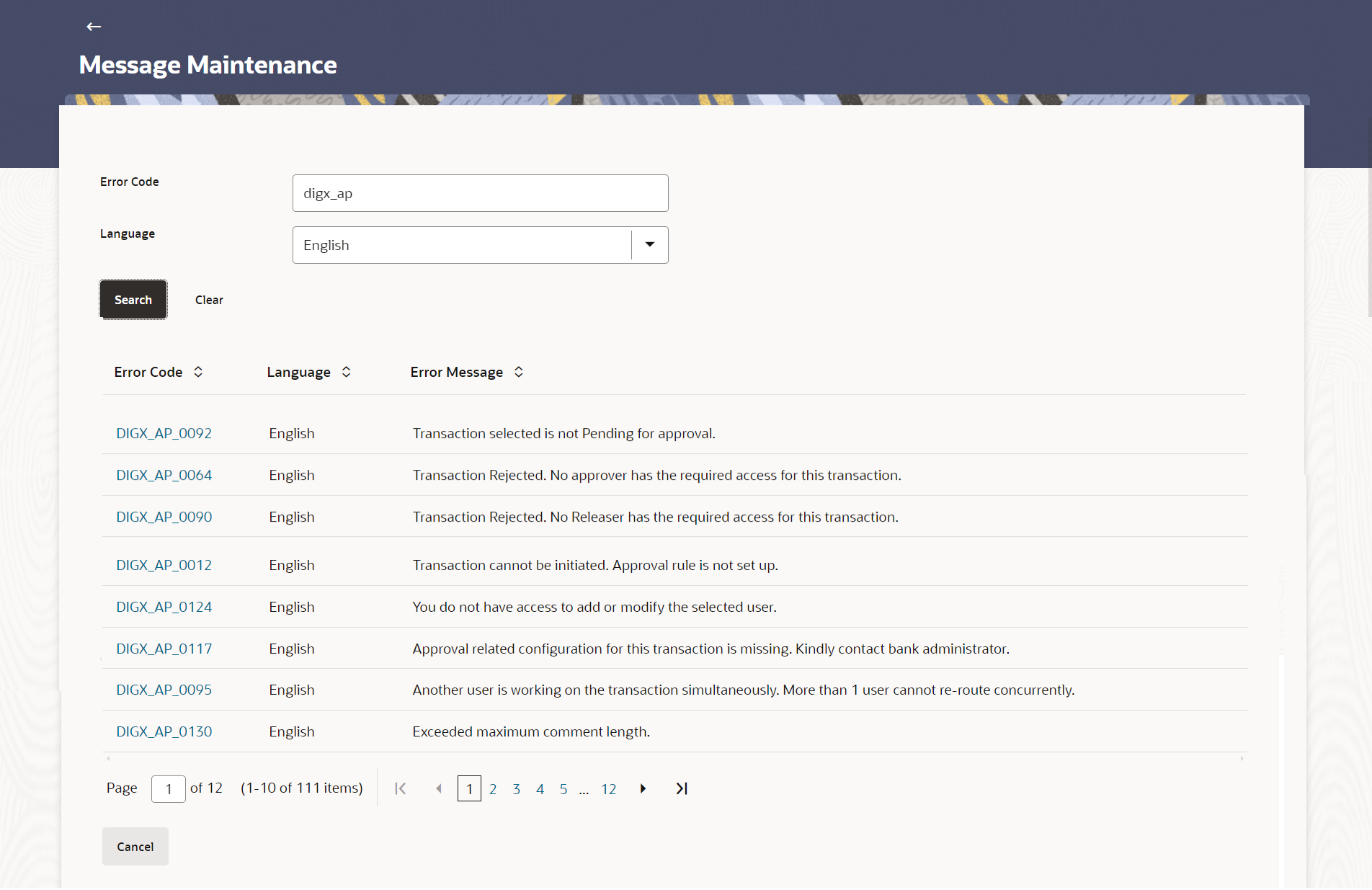Click message 'You do not have access to add or modify'
This screenshot has height=890, width=1372.
click(594, 607)
